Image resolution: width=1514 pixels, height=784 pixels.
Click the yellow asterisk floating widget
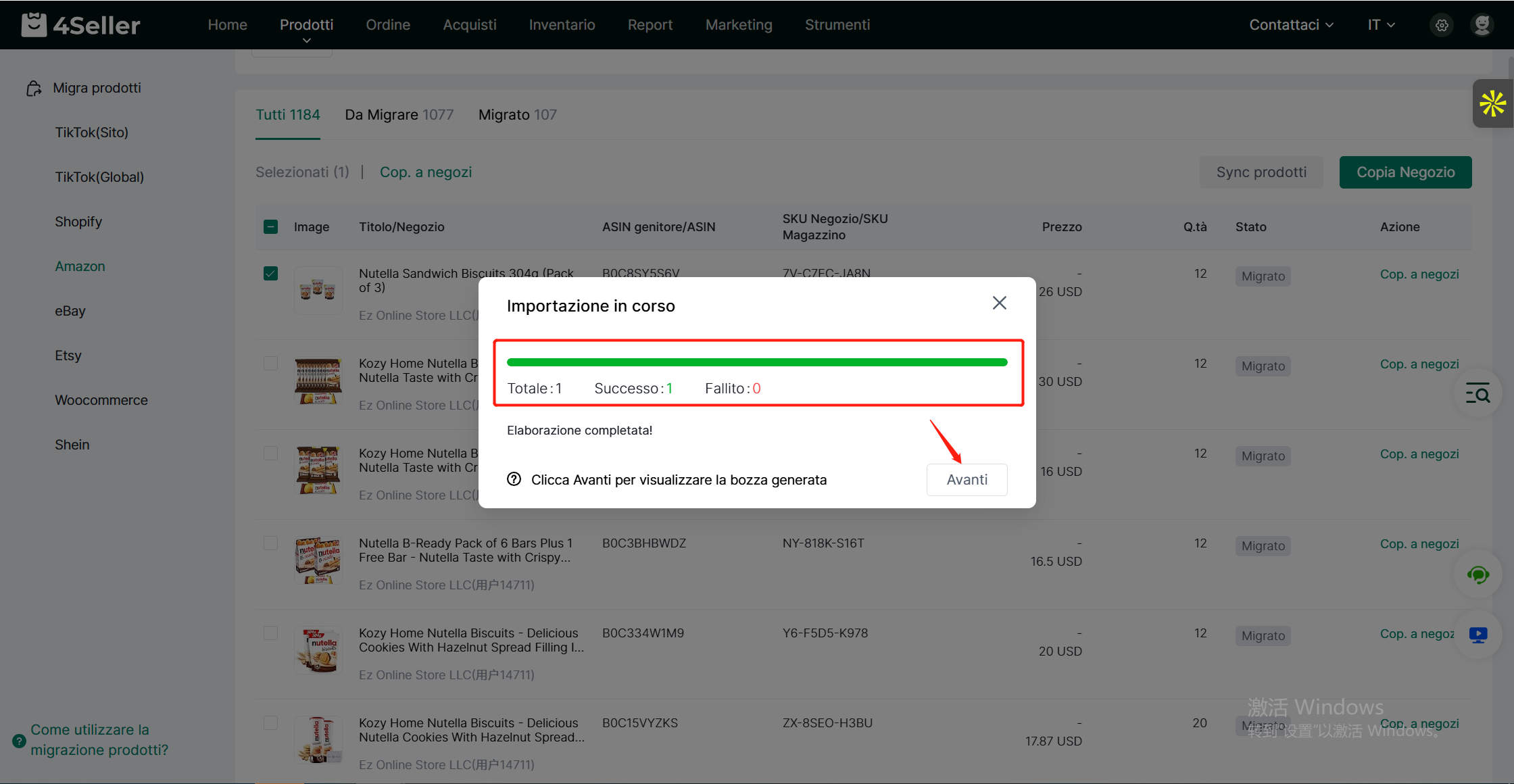pyautogui.click(x=1492, y=103)
